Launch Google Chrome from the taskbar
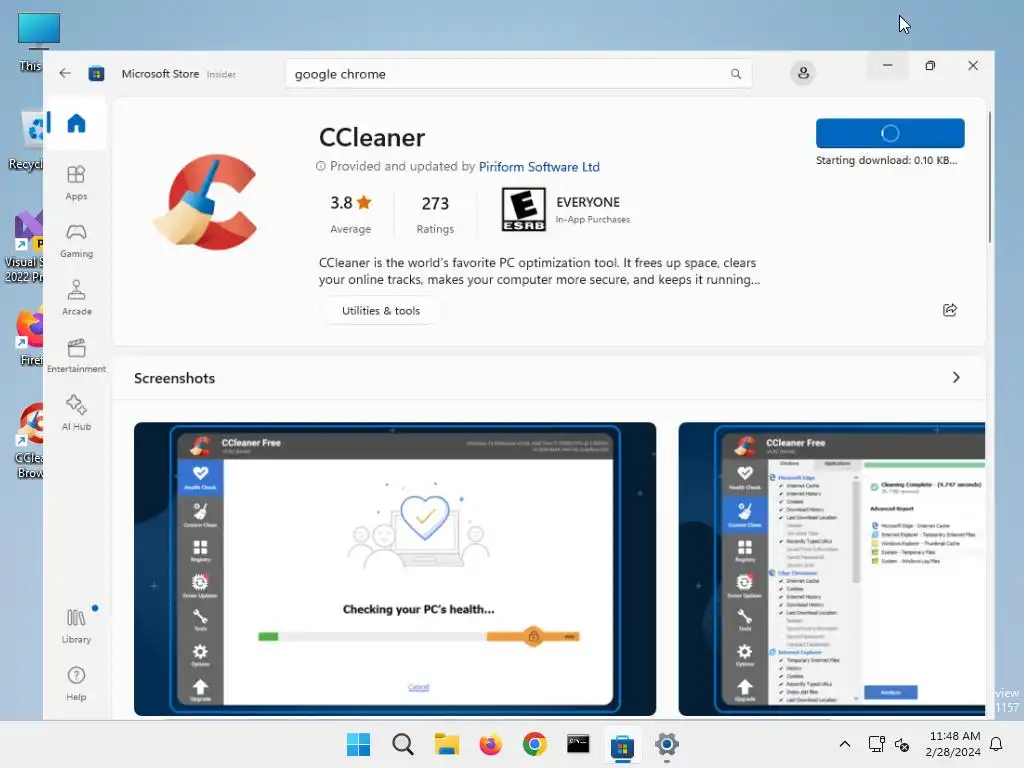This screenshot has height=768, width=1024. 534,744
